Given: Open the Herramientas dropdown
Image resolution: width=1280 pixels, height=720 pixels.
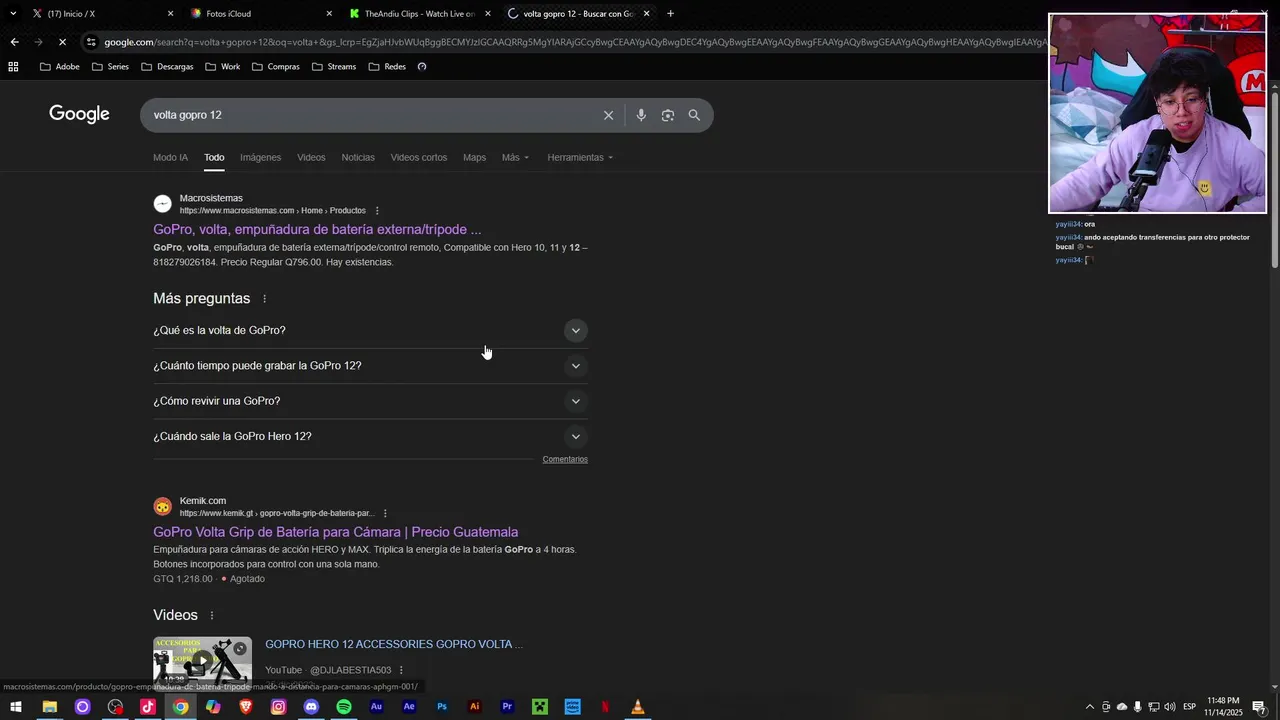Looking at the screenshot, I should (x=580, y=158).
